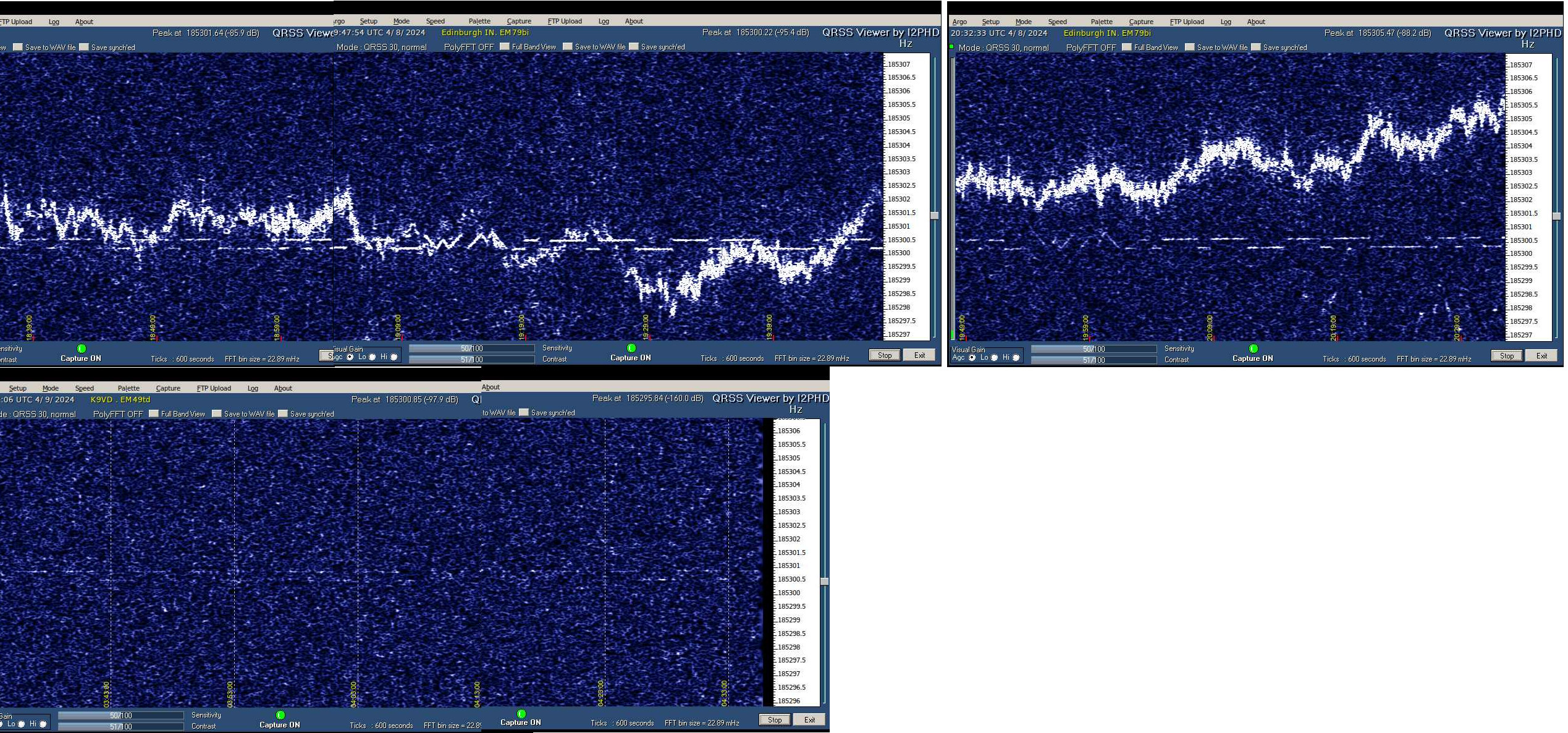The height and width of the screenshot is (733, 1568).
Task: Open FTP Upload menu in 20:32:33 window
Action: click(x=1186, y=22)
